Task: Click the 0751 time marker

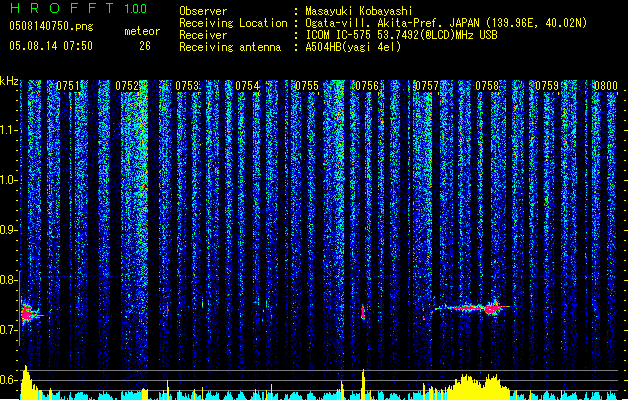Action: pyautogui.click(x=68, y=86)
